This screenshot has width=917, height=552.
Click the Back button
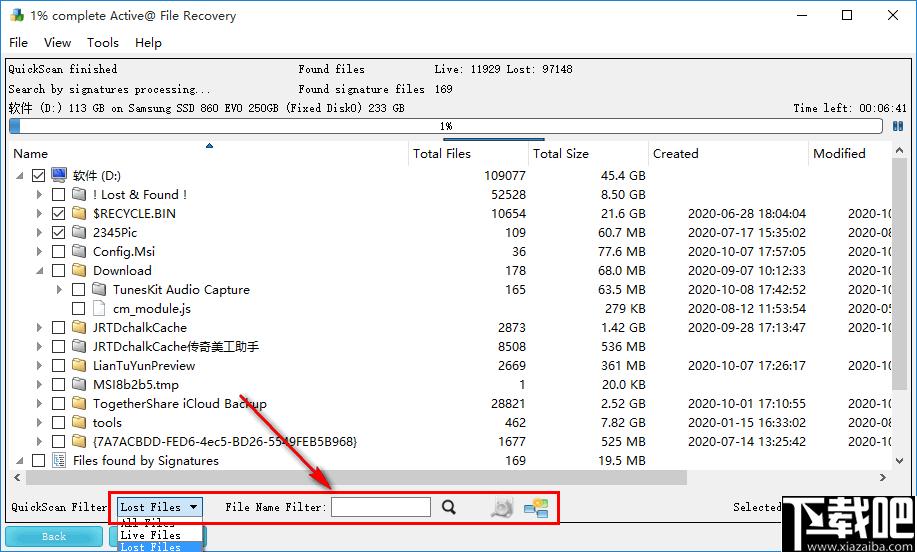point(54,537)
